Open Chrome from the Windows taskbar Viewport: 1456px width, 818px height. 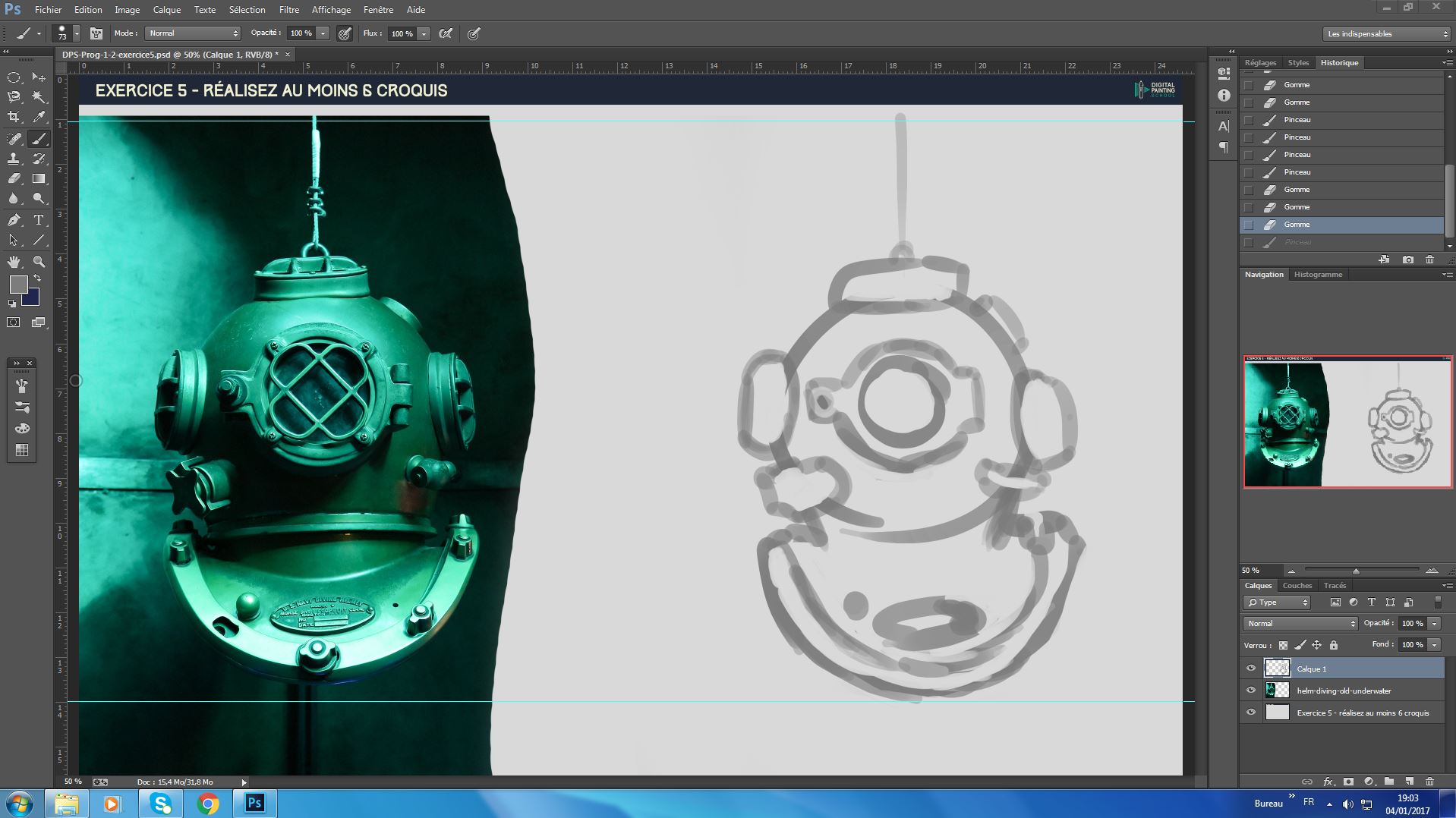208,804
